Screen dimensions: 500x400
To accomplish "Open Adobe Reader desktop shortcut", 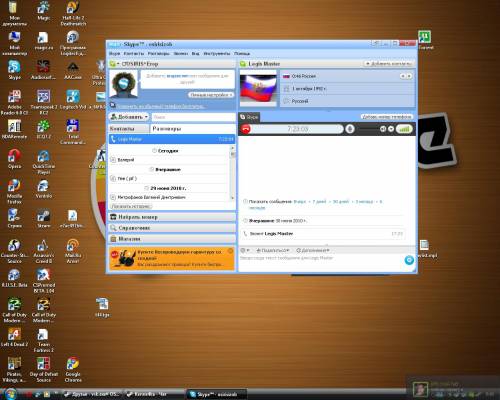I will pos(14,102).
